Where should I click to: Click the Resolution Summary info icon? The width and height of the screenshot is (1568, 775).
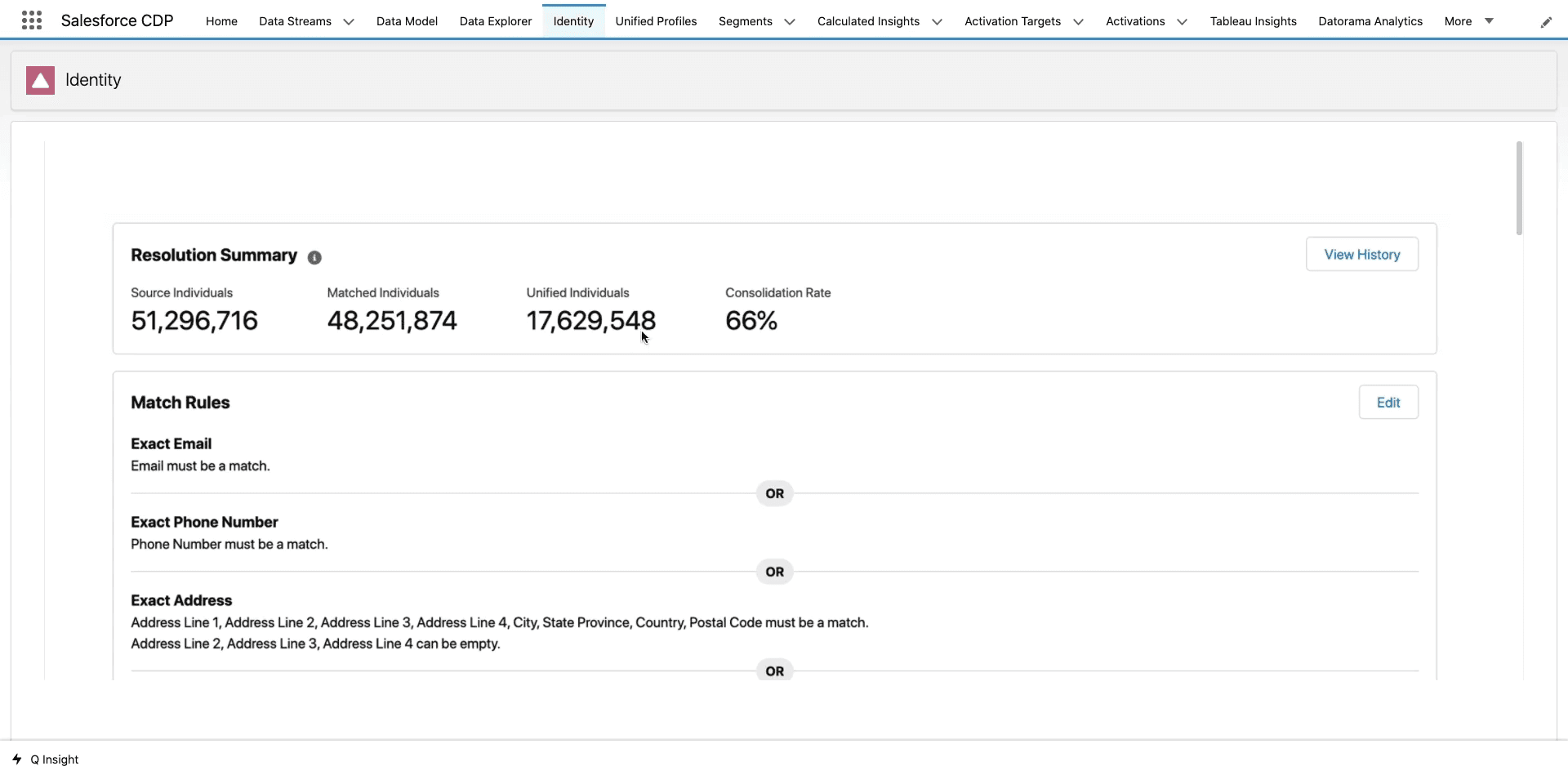click(314, 257)
